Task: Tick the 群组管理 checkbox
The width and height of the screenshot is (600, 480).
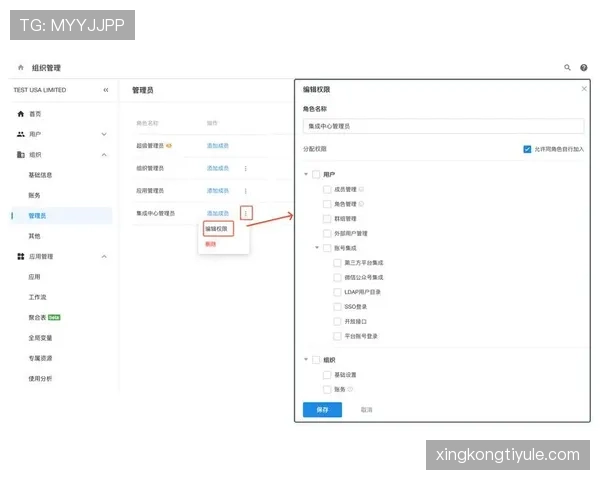Action: click(x=327, y=219)
